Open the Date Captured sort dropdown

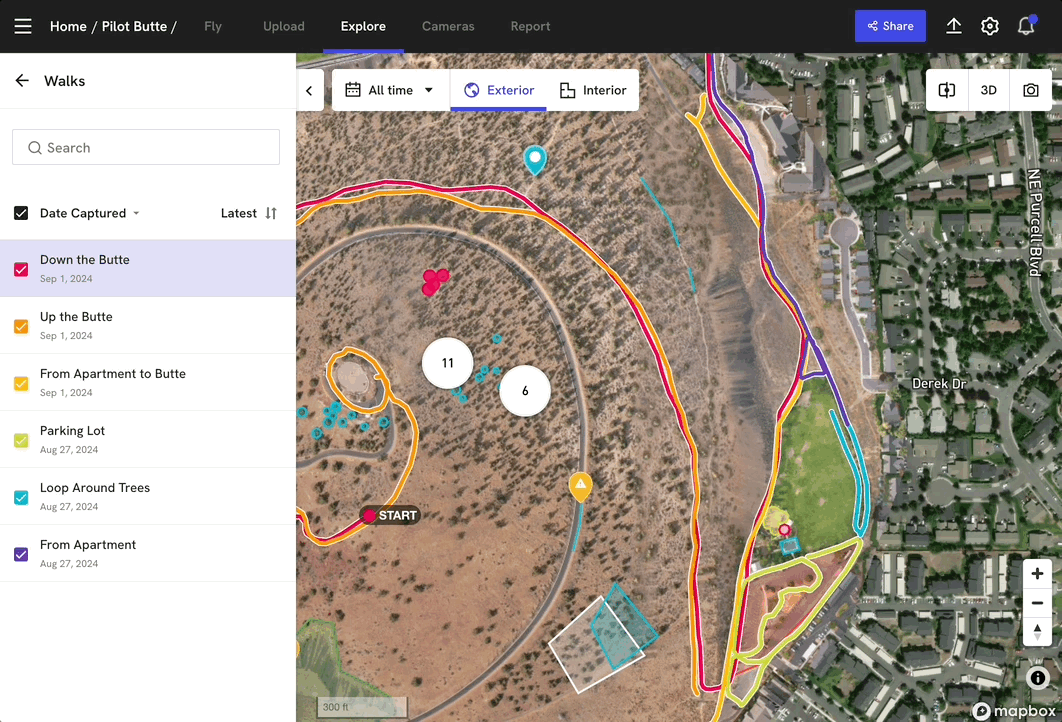point(89,213)
